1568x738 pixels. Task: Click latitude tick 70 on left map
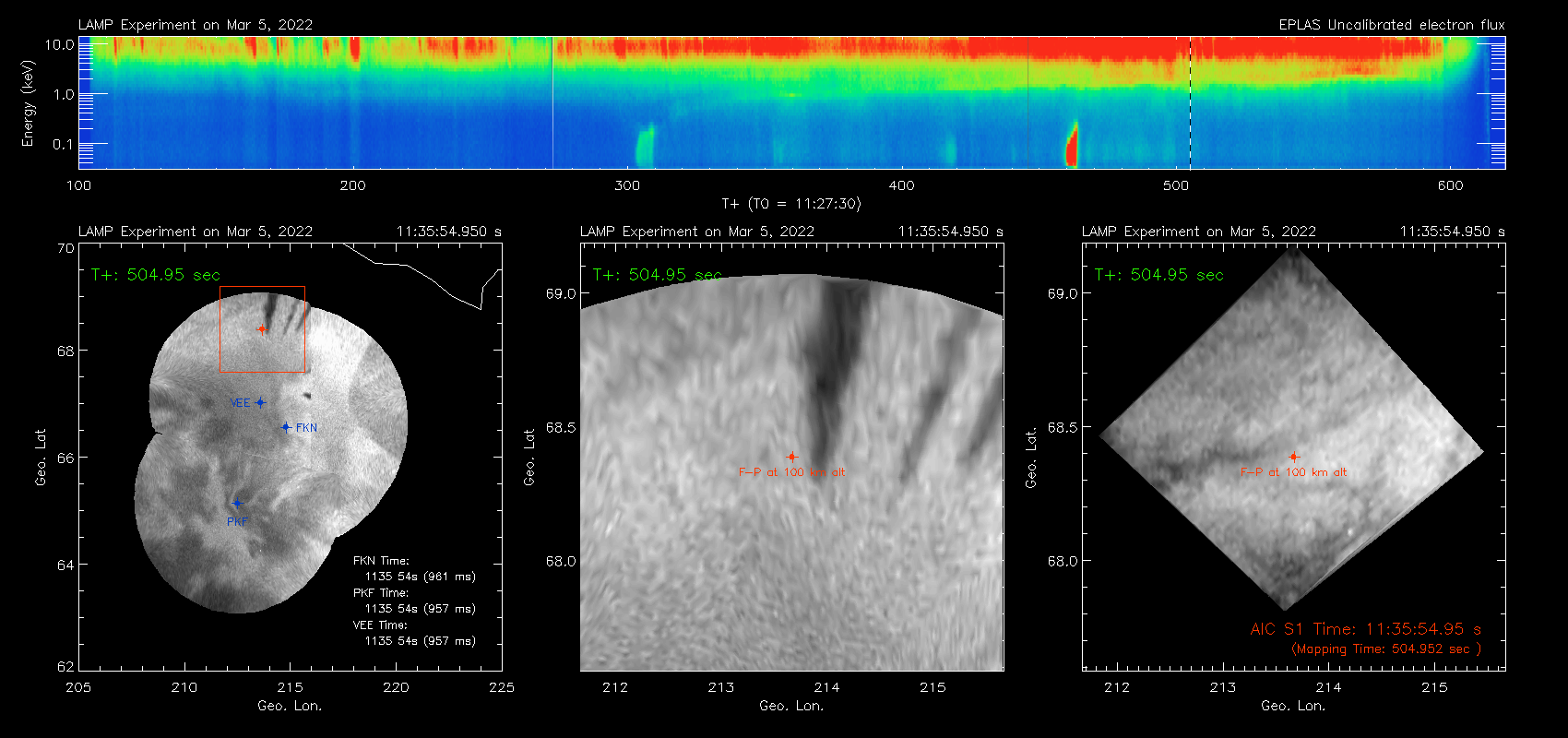coord(65,248)
